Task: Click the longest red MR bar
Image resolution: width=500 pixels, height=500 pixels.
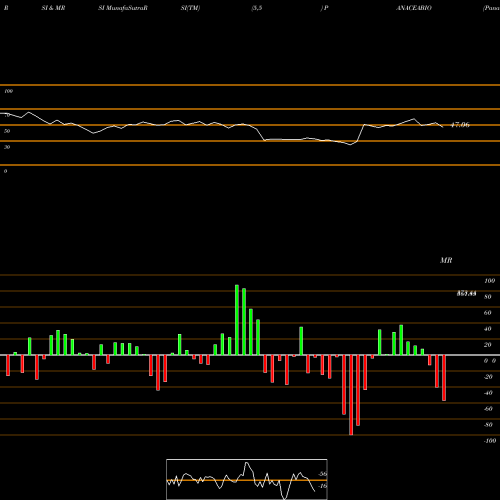Action: click(351, 395)
